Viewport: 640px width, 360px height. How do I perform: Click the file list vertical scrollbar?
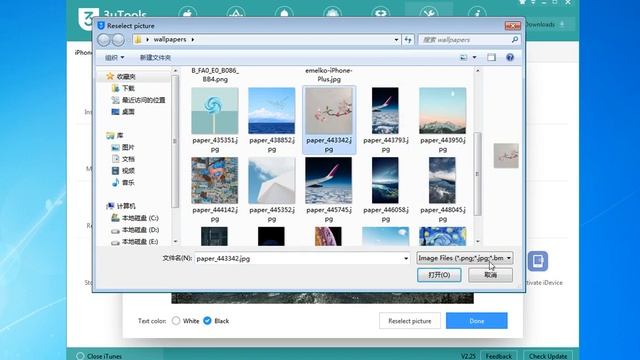[477, 174]
